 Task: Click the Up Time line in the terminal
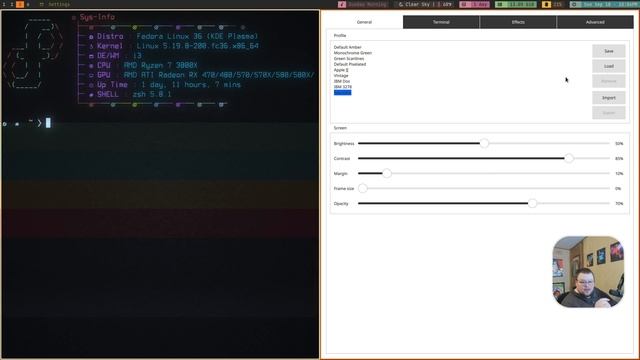tap(164, 85)
